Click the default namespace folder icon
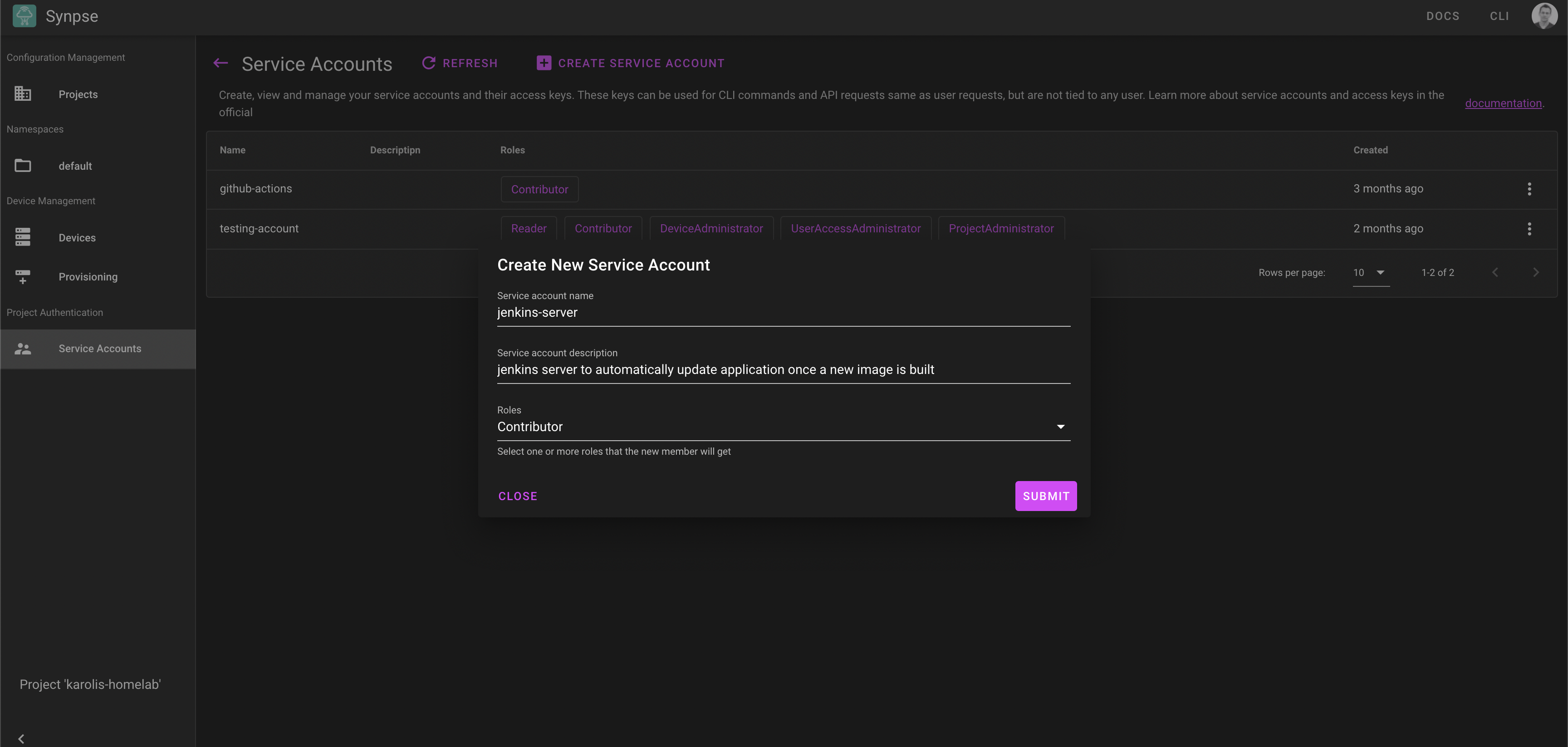This screenshot has width=1568, height=747. tap(23, 165)
